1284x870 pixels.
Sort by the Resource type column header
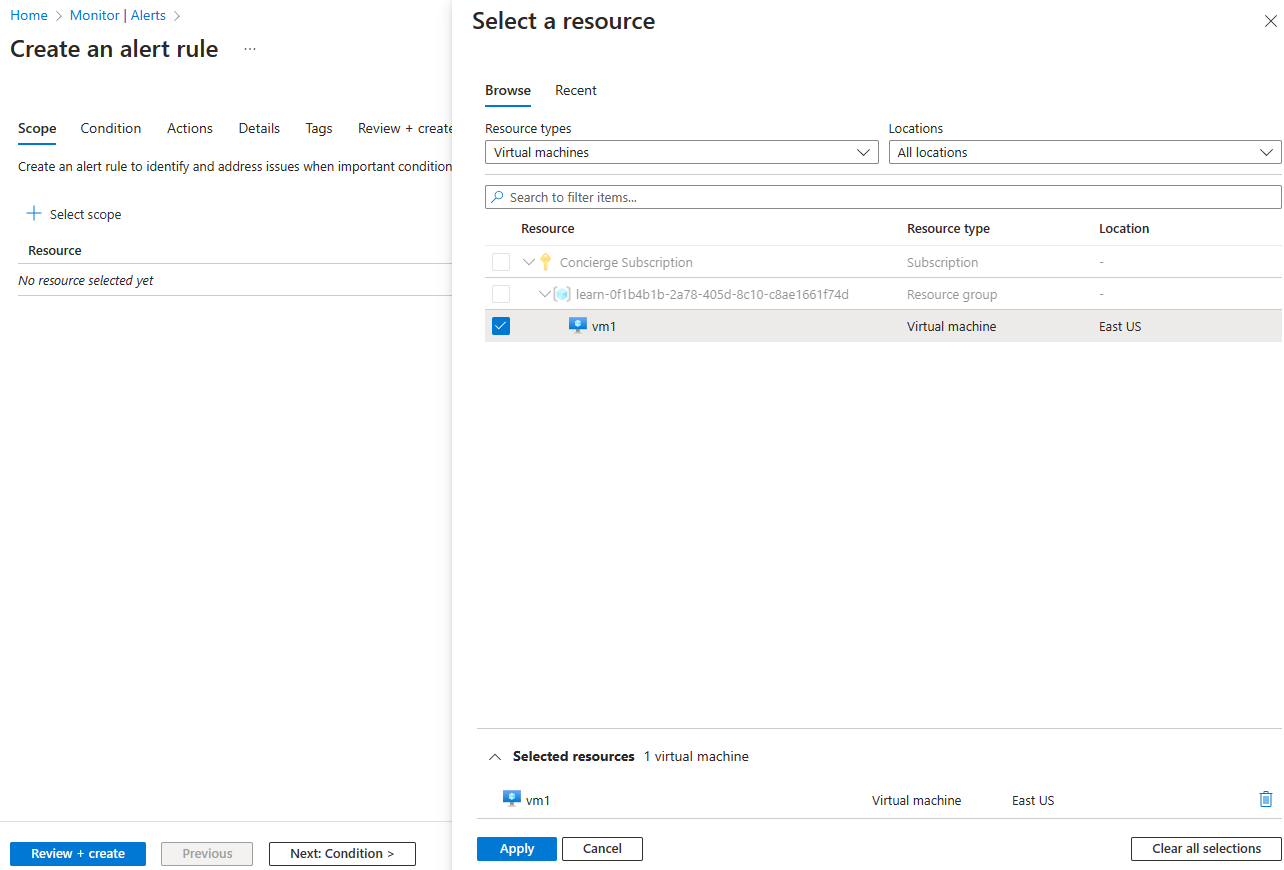click(948, 228)
